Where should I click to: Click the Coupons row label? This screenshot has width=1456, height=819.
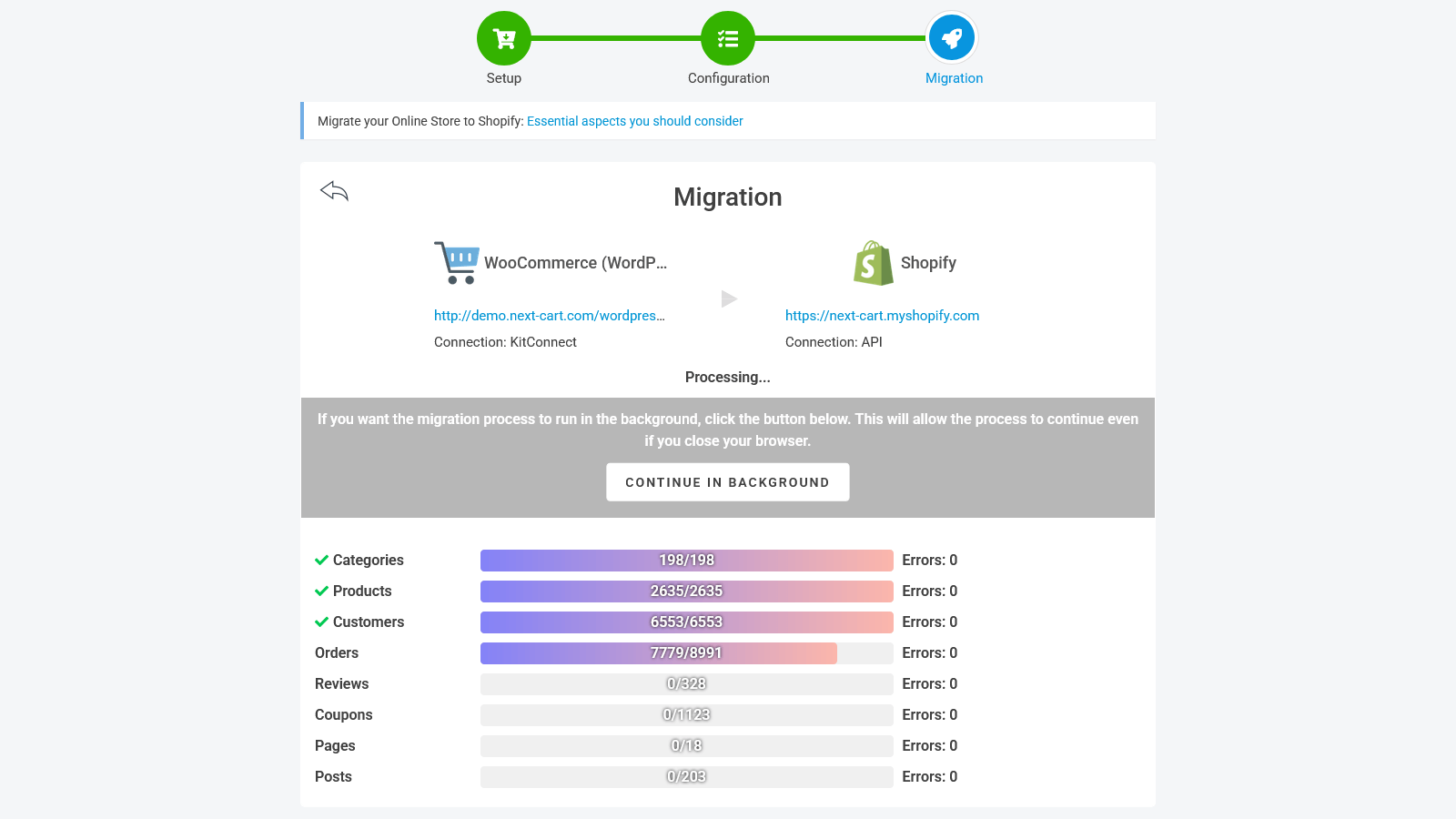point(344,715)
